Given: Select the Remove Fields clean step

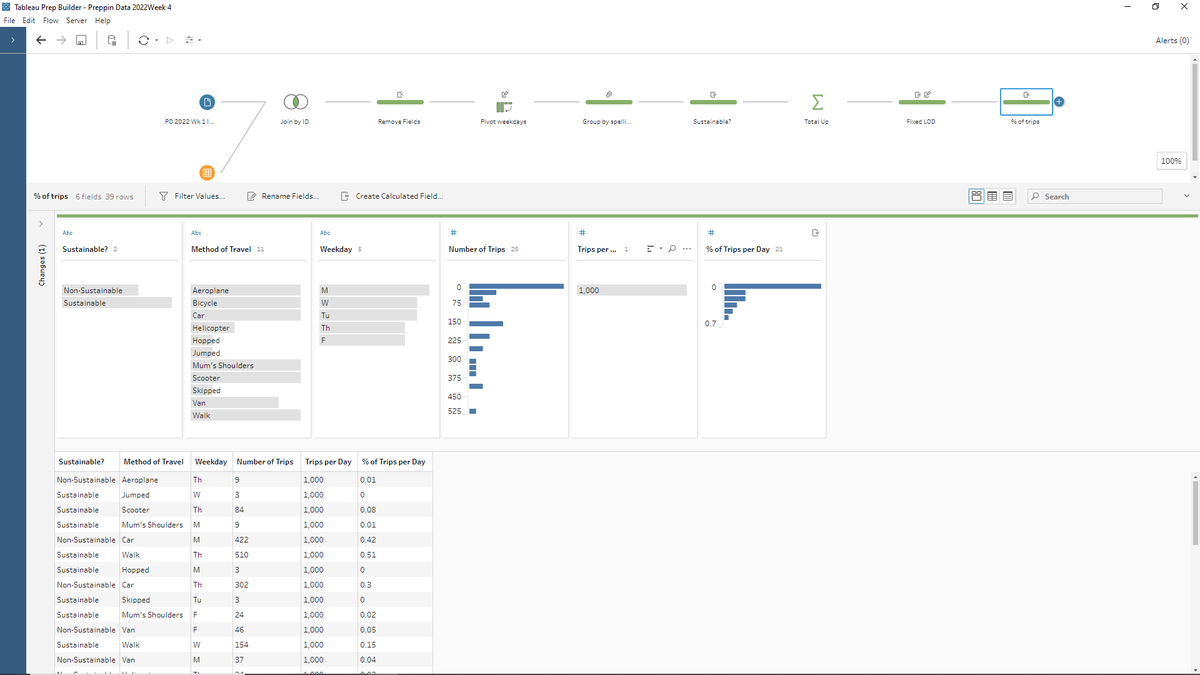Looking at the screenshot, I should pyautogui.click(x=400, y=101).
